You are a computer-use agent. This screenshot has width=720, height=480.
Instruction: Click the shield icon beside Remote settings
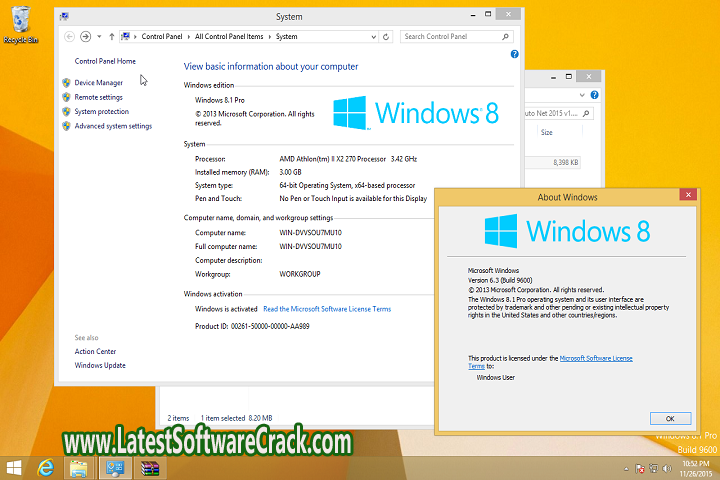tap(66, 97)
